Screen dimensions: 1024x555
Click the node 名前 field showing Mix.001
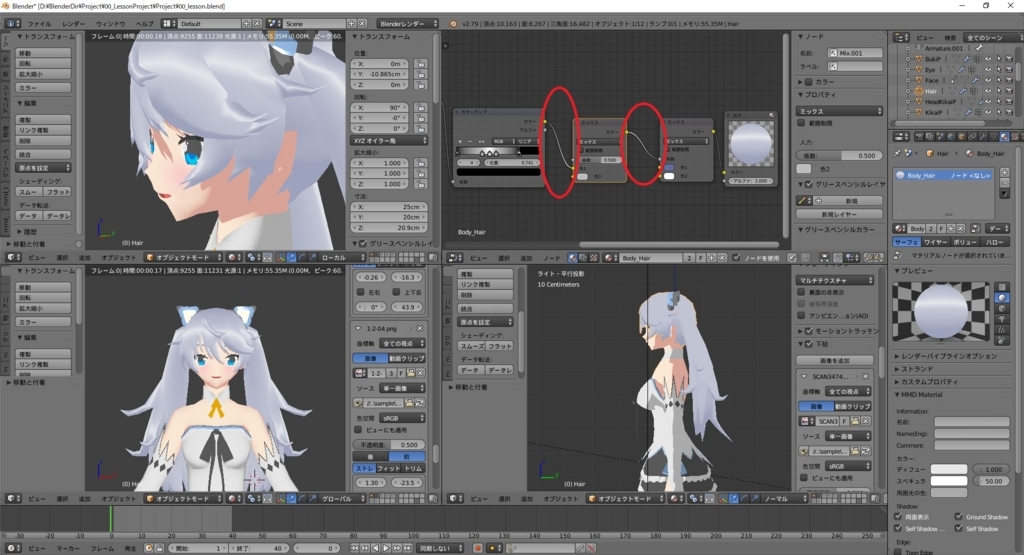pos(856,53)
